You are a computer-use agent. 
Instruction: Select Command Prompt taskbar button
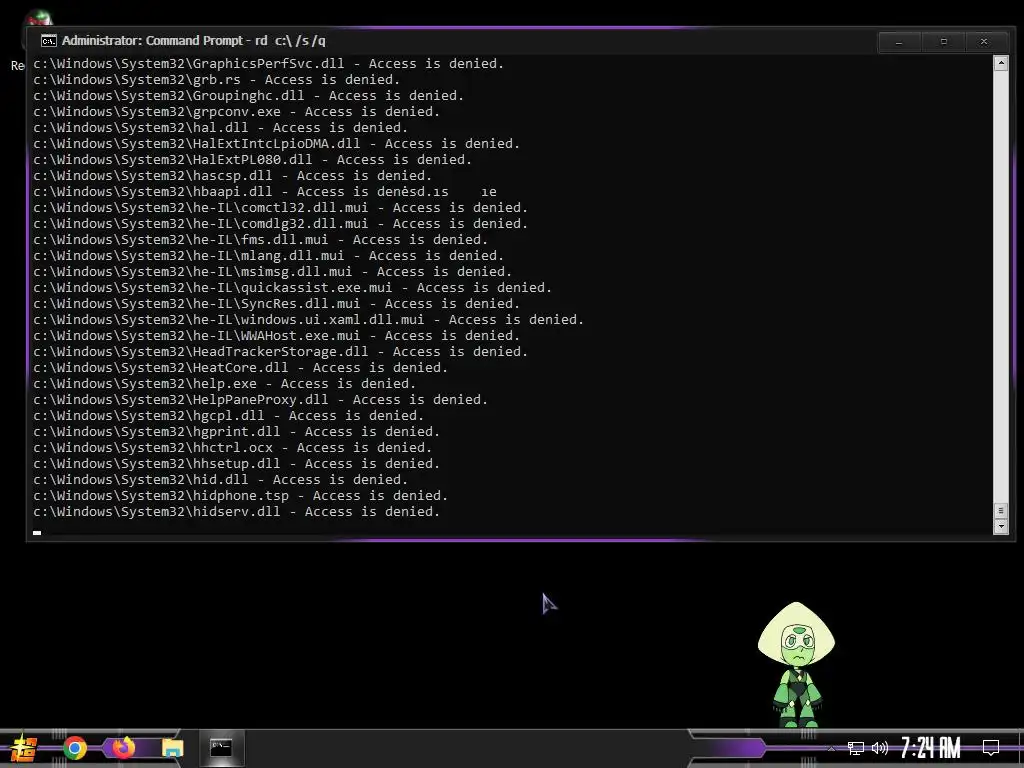click(221, 748)
